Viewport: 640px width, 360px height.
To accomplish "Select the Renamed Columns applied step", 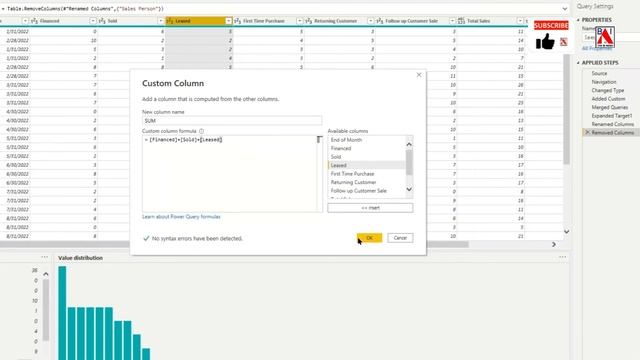I will tap(613, 124).
